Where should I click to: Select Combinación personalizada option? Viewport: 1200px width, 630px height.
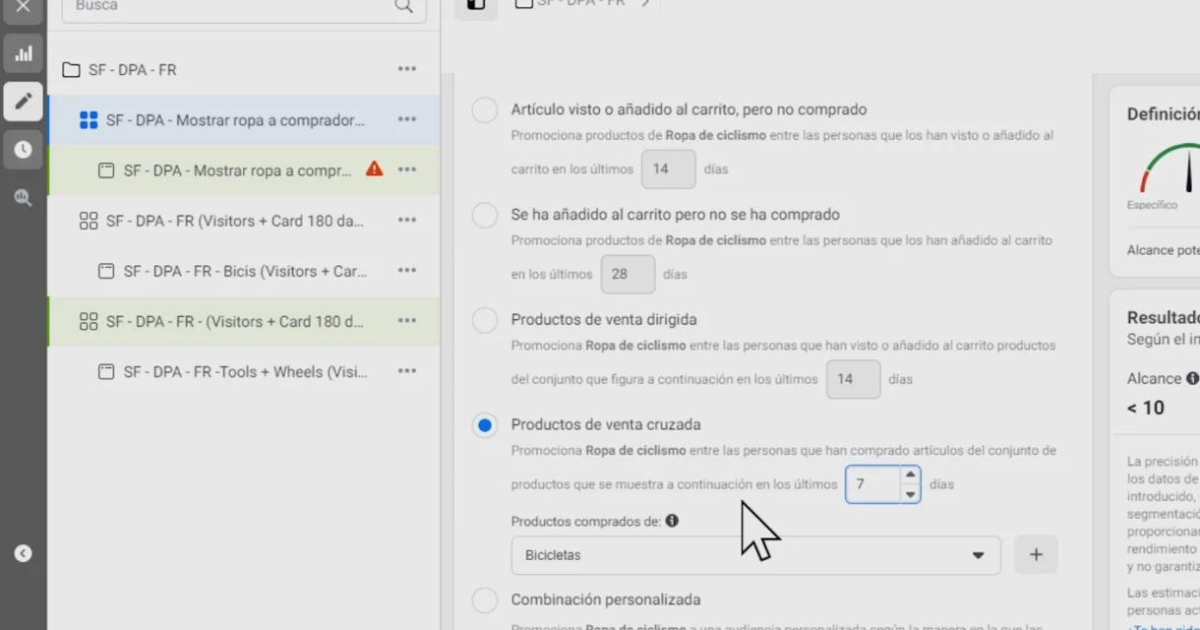pos(485,600)
